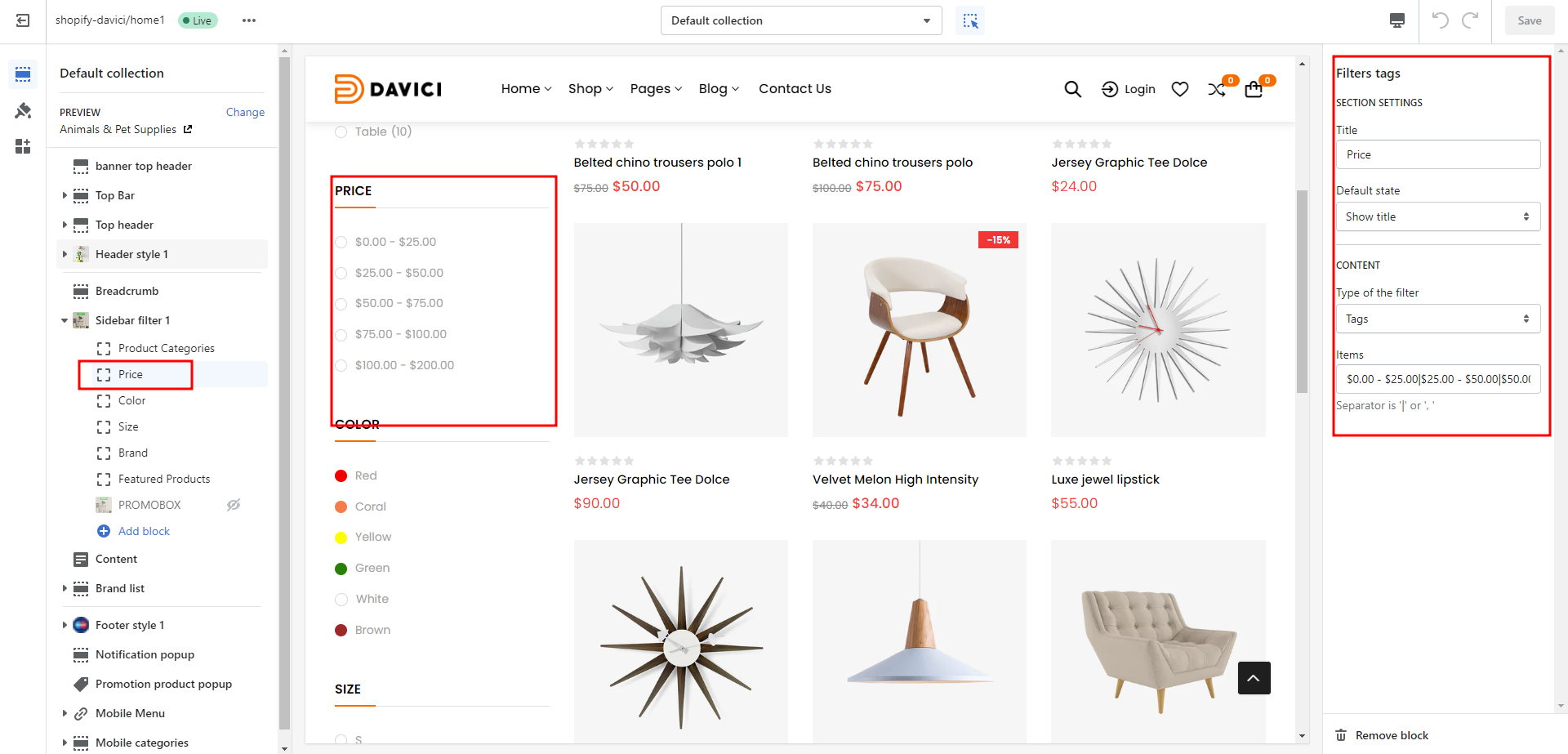Expand the Footer style 1 section
The image size is (1568, 754).
(x=65, y=625)
